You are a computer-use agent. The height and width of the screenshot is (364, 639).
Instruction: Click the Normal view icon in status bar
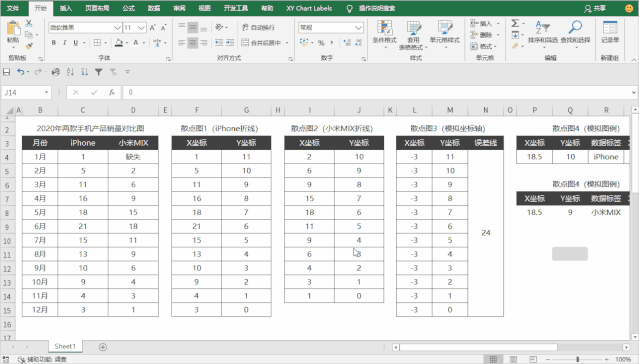pyautogui.click(x=494, y=359)
